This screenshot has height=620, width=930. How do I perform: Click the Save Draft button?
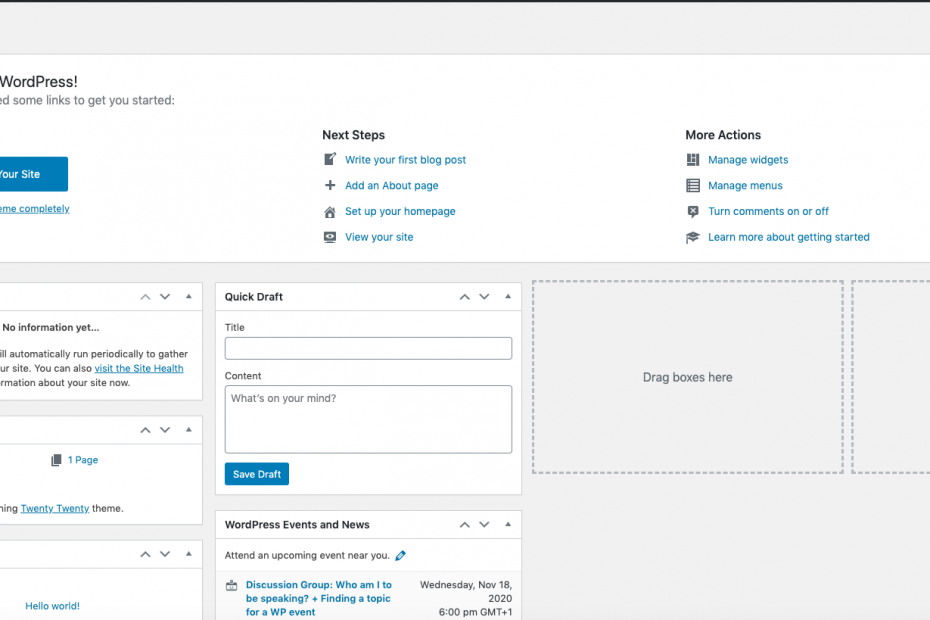pyautogui.click(x=257, y=474)
